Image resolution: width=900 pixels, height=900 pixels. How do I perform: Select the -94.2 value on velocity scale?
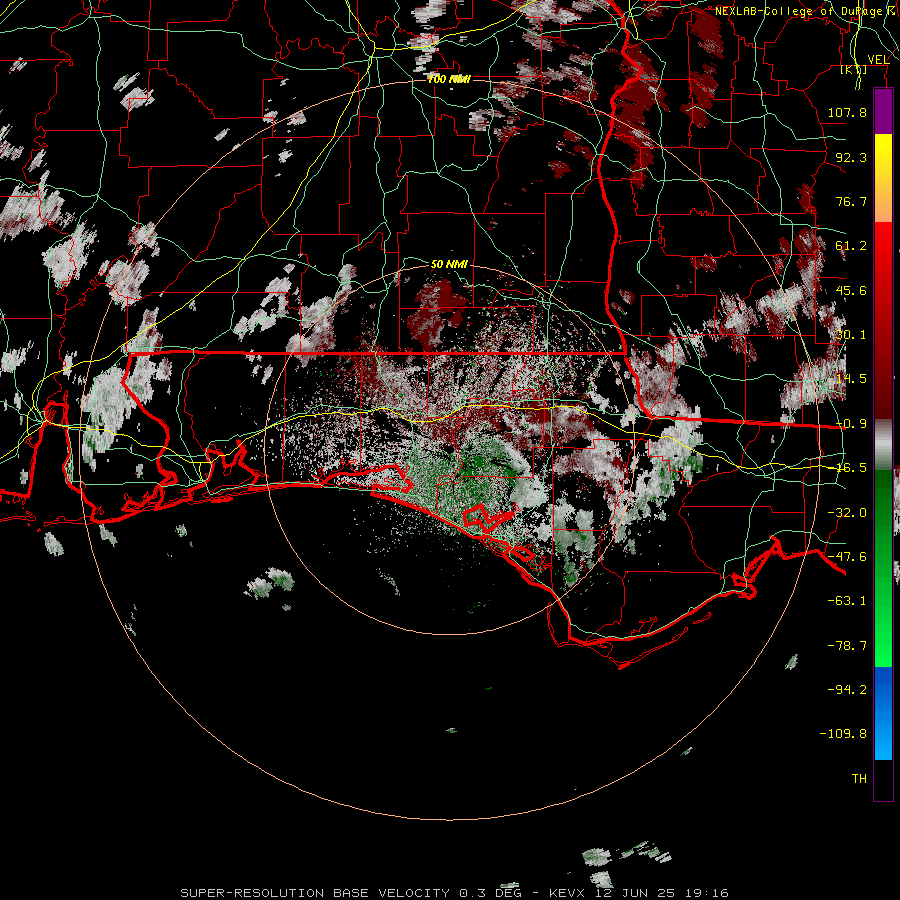[847, 690]
